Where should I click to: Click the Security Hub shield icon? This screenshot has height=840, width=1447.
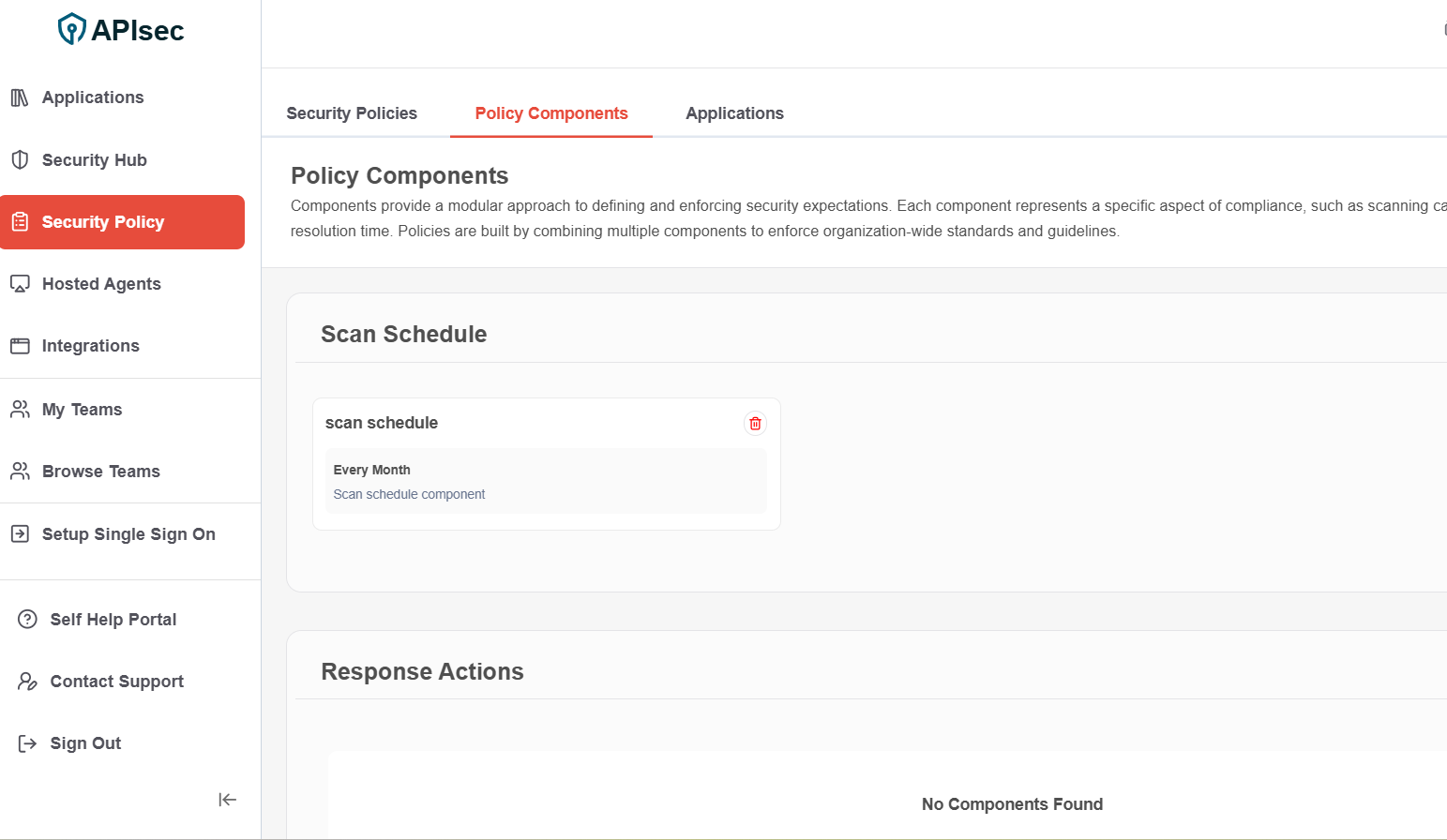click(x=20, y=160)
